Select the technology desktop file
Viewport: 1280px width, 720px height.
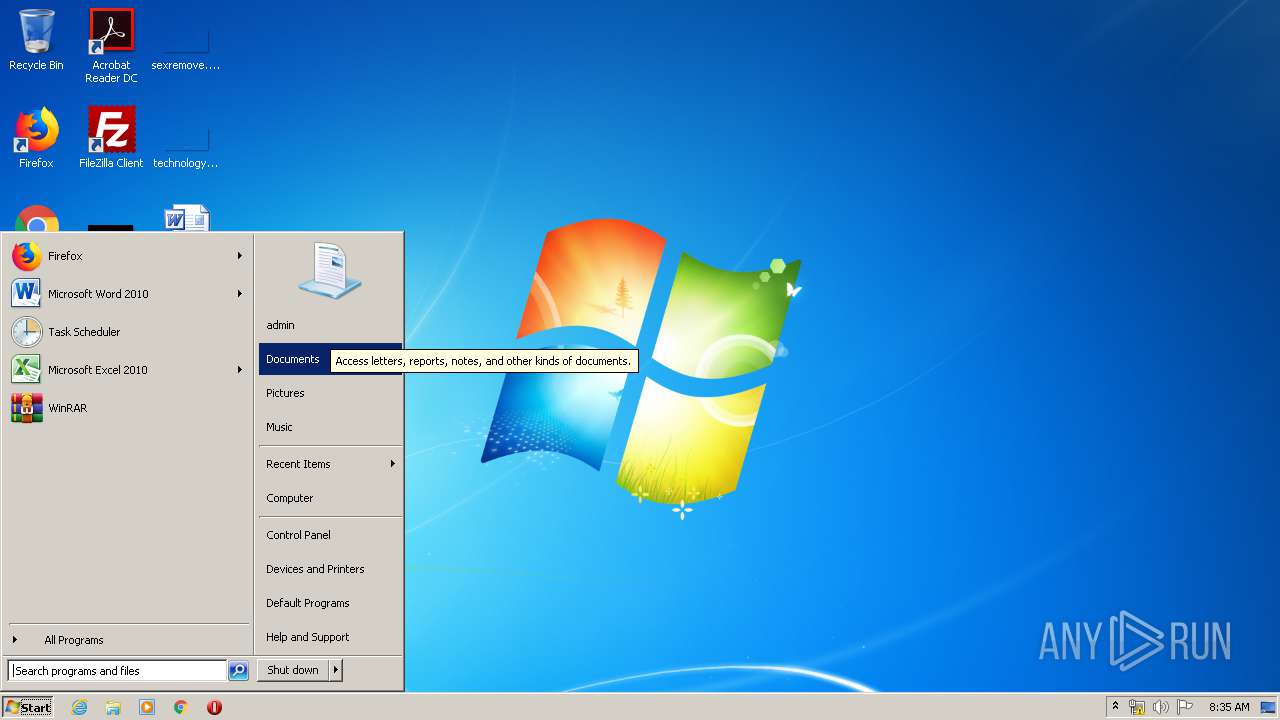186,143
